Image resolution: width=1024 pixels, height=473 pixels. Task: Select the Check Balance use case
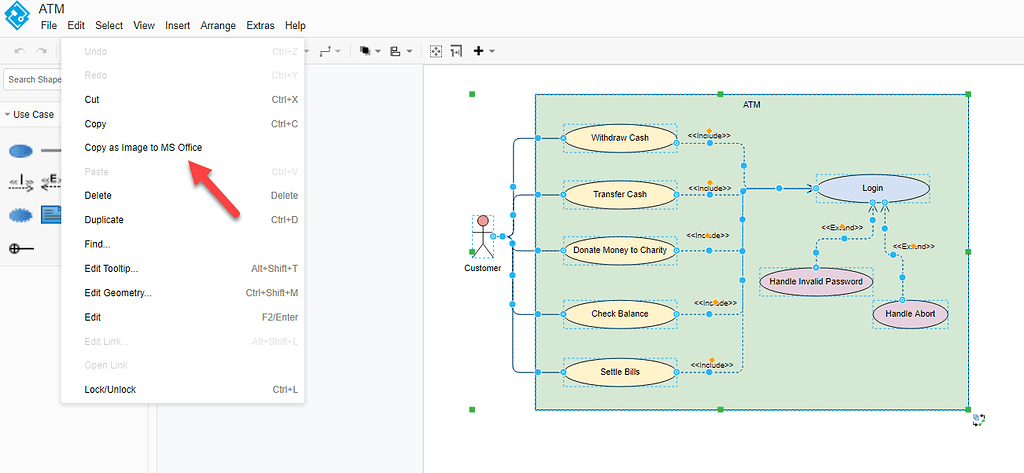pyautogui.click(x=620, y=314)
